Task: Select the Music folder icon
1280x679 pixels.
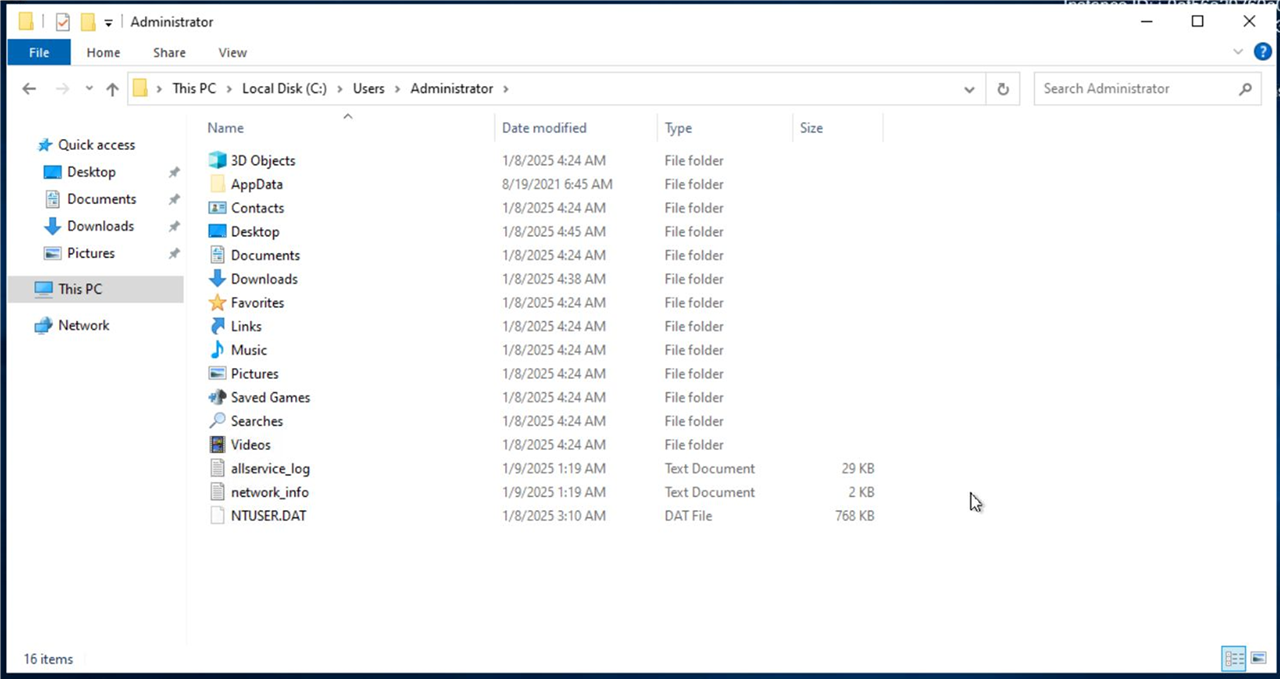Action: [x=218, y=350]
